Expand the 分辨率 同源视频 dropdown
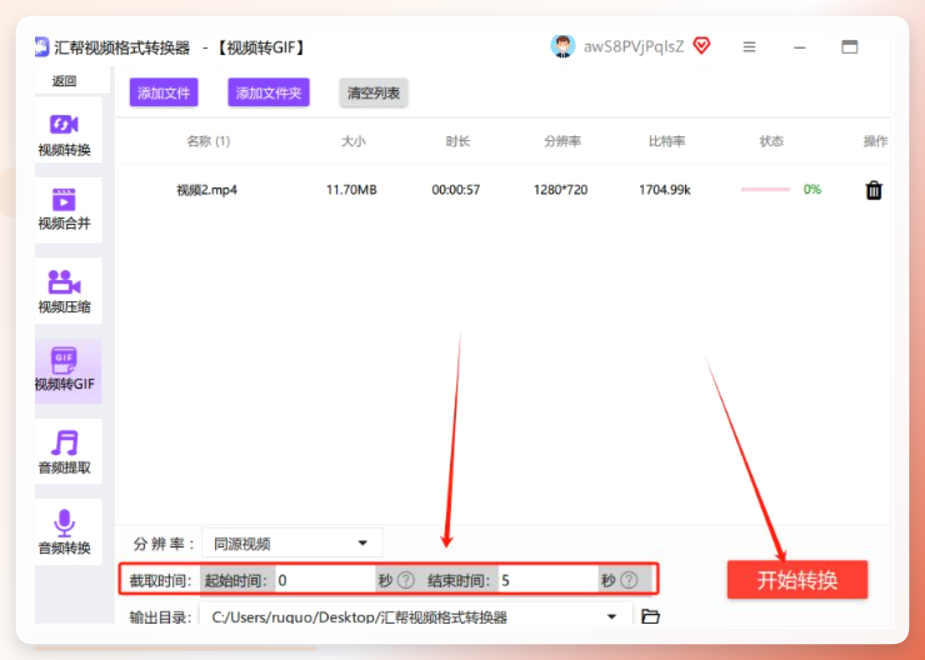Image resolution: width=925 pixels, height=660 pixels. pyautogui.click(x=292, y=543)
